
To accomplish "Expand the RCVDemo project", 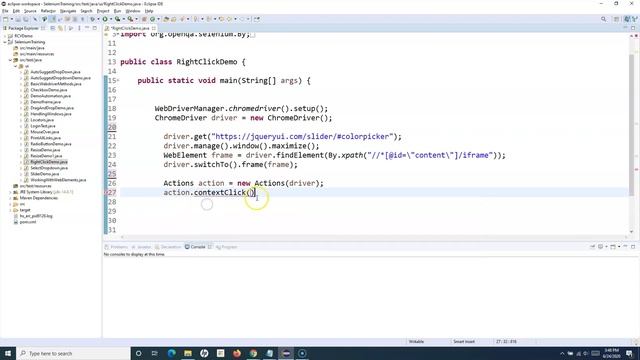I will (5, 36).
